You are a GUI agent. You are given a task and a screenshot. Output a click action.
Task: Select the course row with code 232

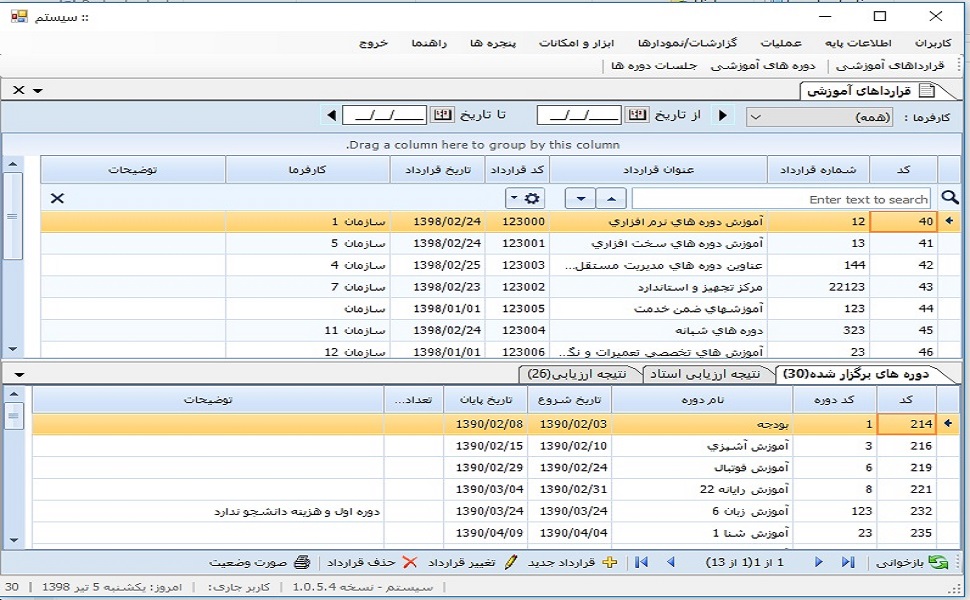tap(495, 511)
